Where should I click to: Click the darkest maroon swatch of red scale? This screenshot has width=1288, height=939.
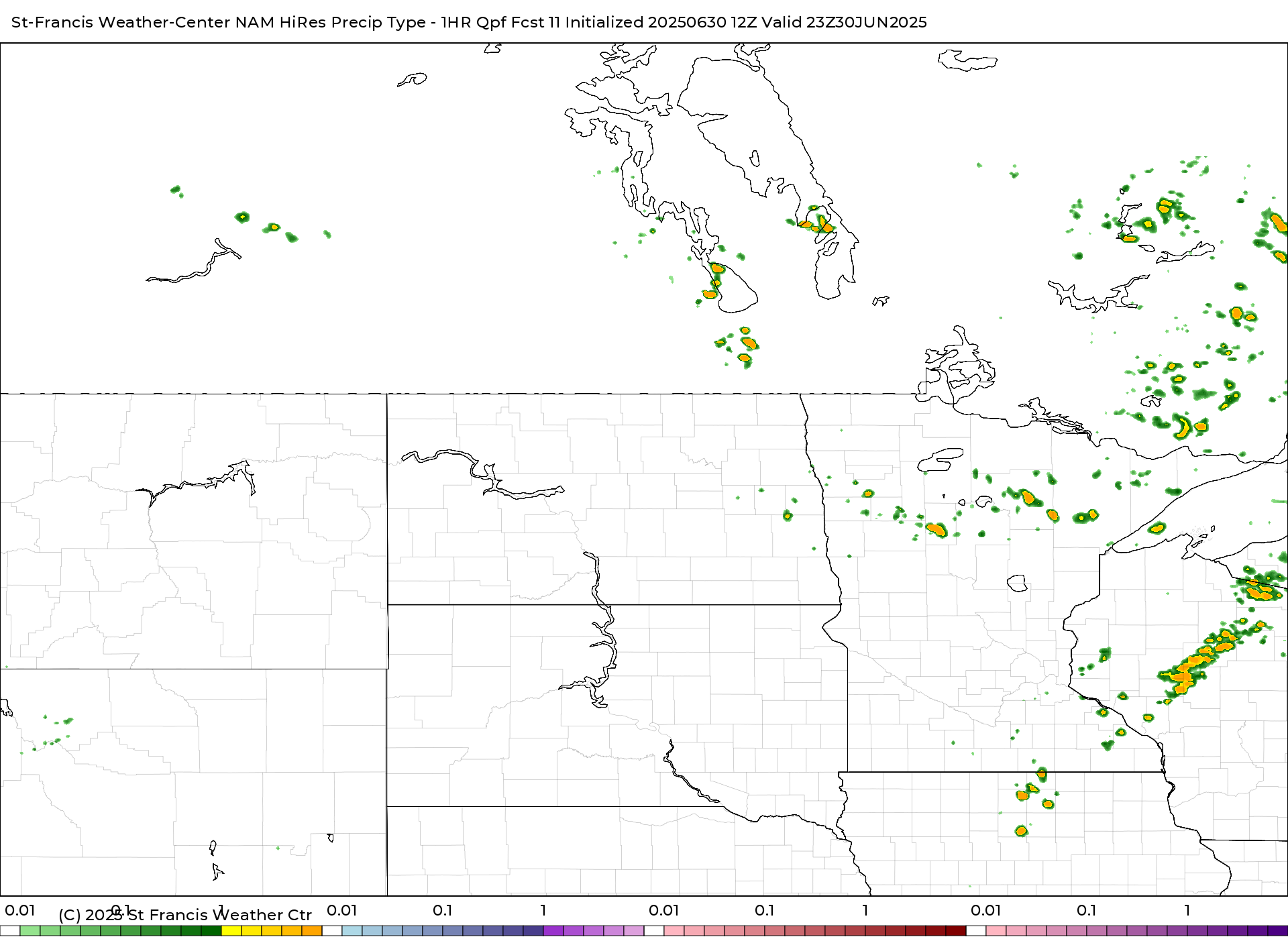(956, 931)
